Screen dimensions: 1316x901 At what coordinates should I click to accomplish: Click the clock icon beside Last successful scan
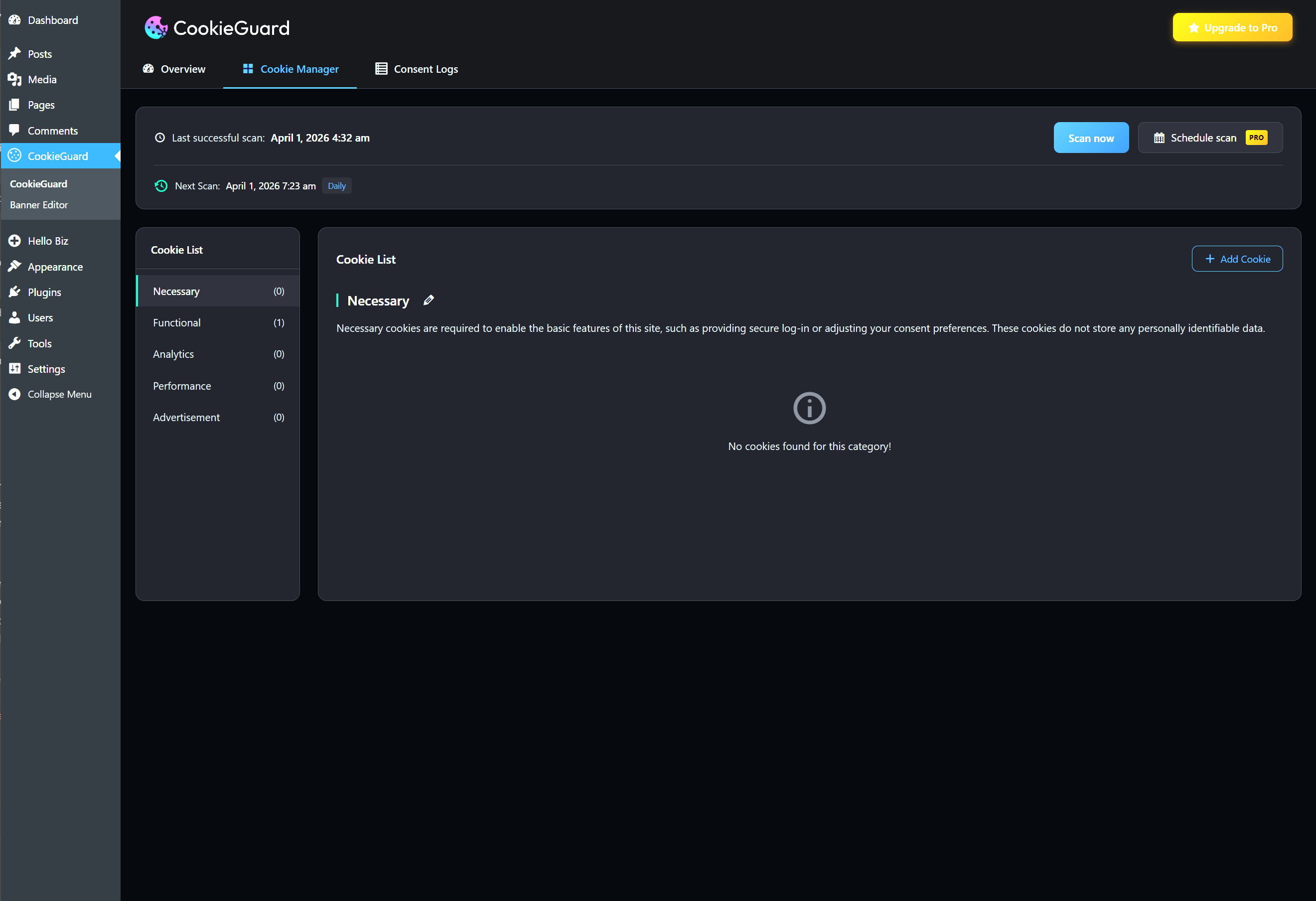click(160, 137)
